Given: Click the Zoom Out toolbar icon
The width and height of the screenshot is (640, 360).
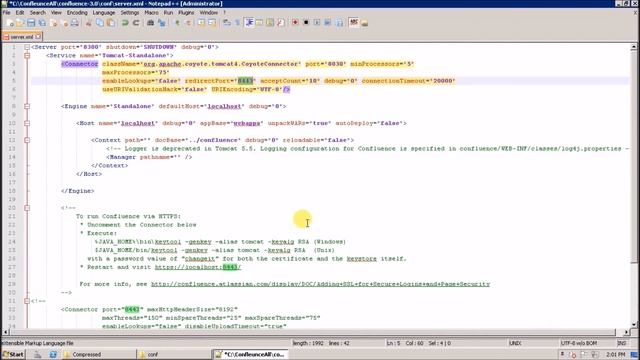Looking at the screenshot, I should coord(188,23).
